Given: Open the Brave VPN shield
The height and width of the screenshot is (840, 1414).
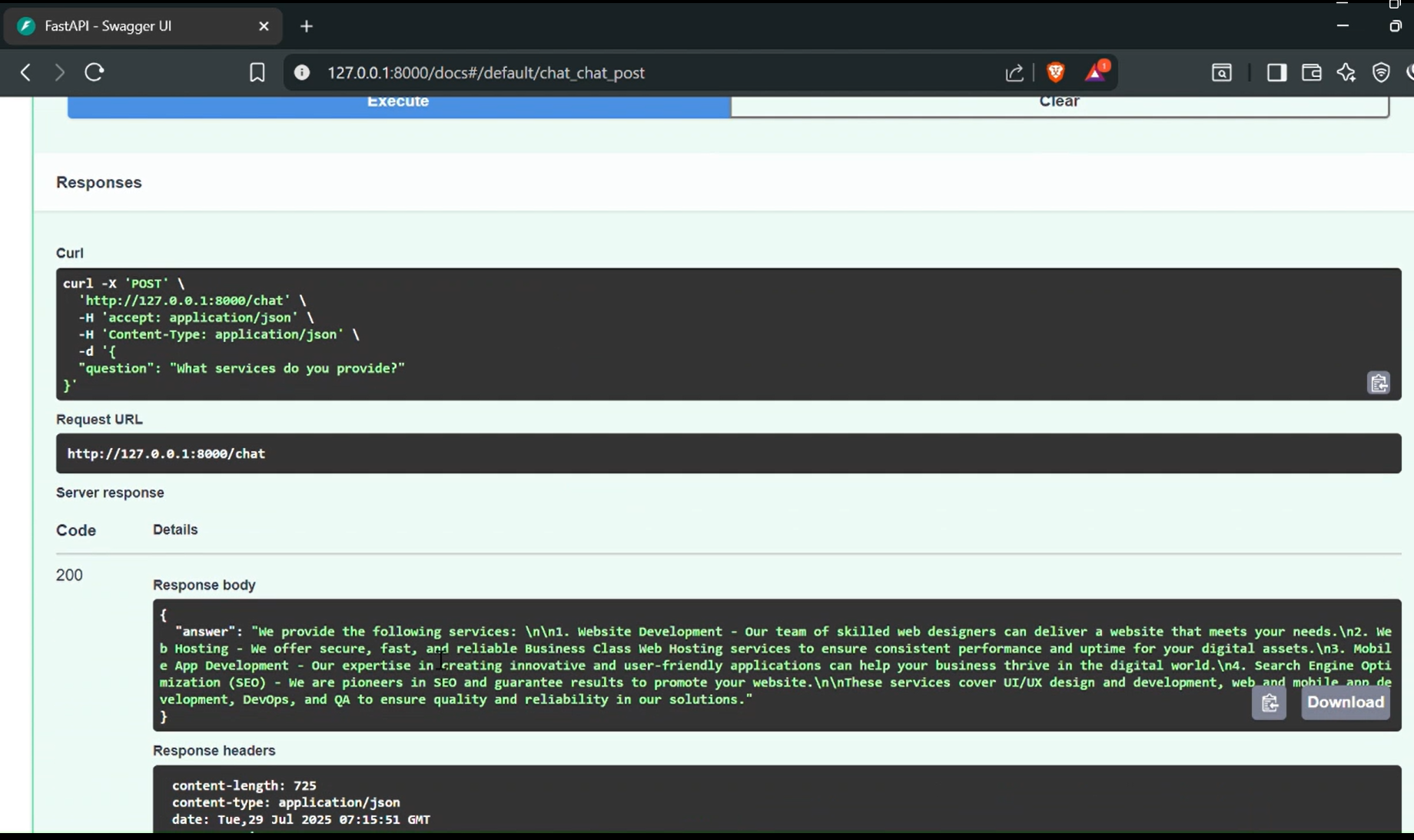Looking at the screenshot, I should 1382,72.
